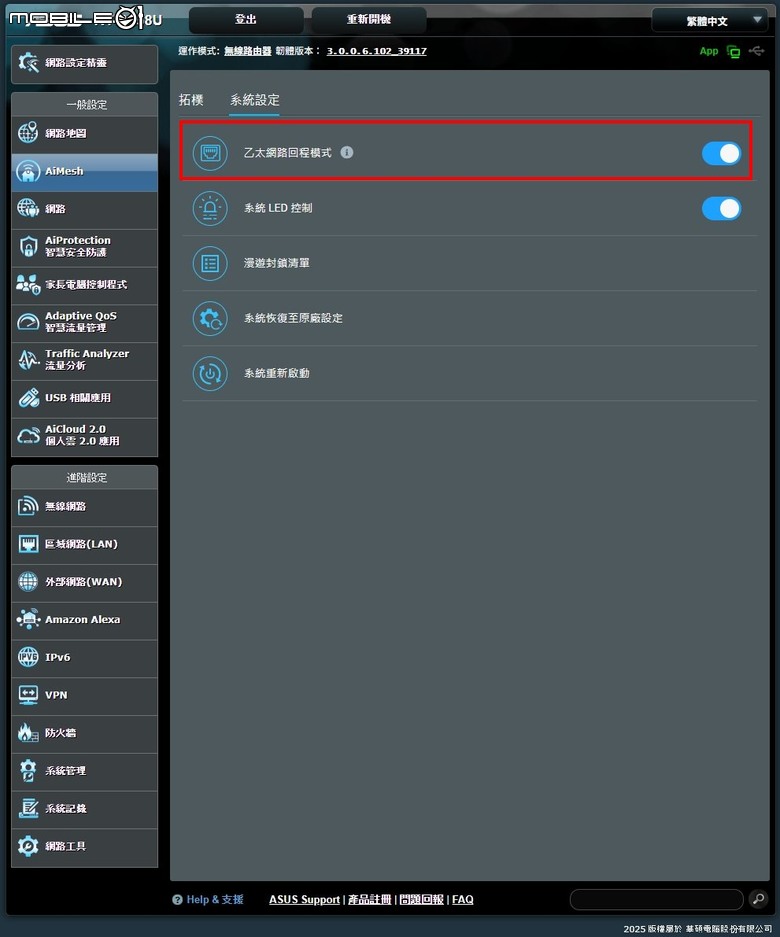Image resolution: width=780 pixels, height=937 pixels.
Task: Open the AiMesh menu item label
Action: [x=65, y=171]
